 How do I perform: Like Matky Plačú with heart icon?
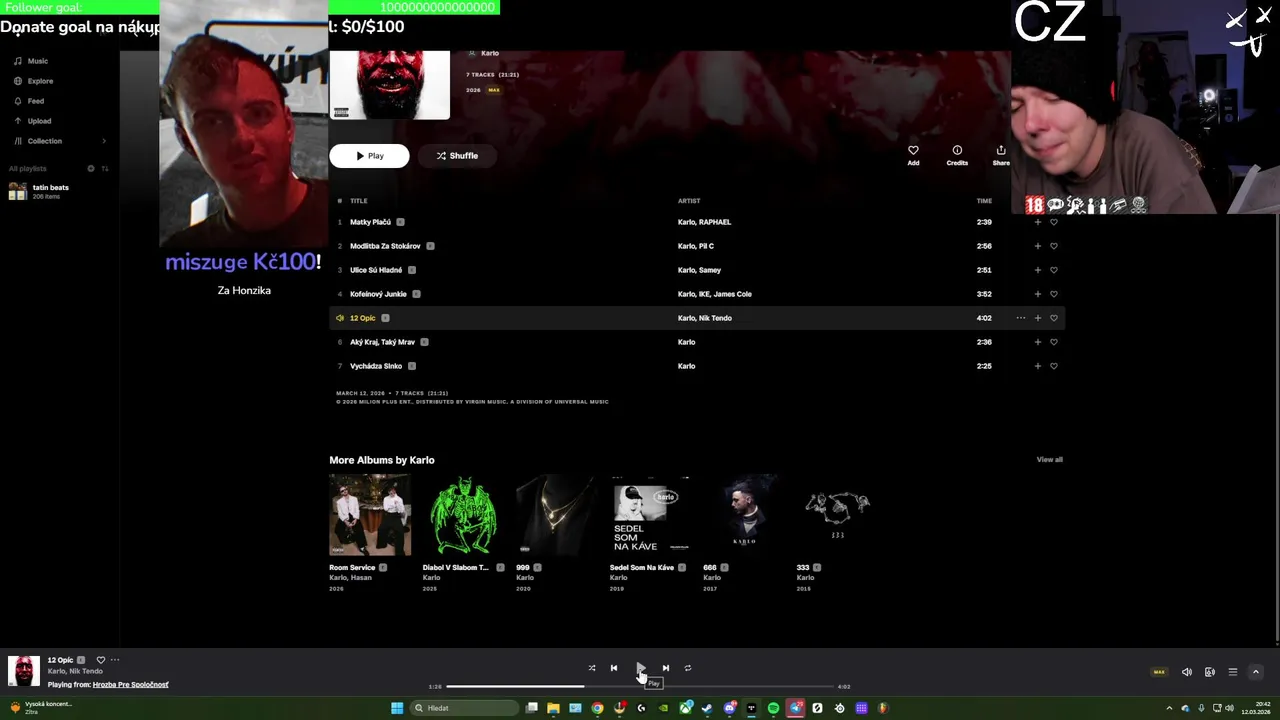(1053, 222)
